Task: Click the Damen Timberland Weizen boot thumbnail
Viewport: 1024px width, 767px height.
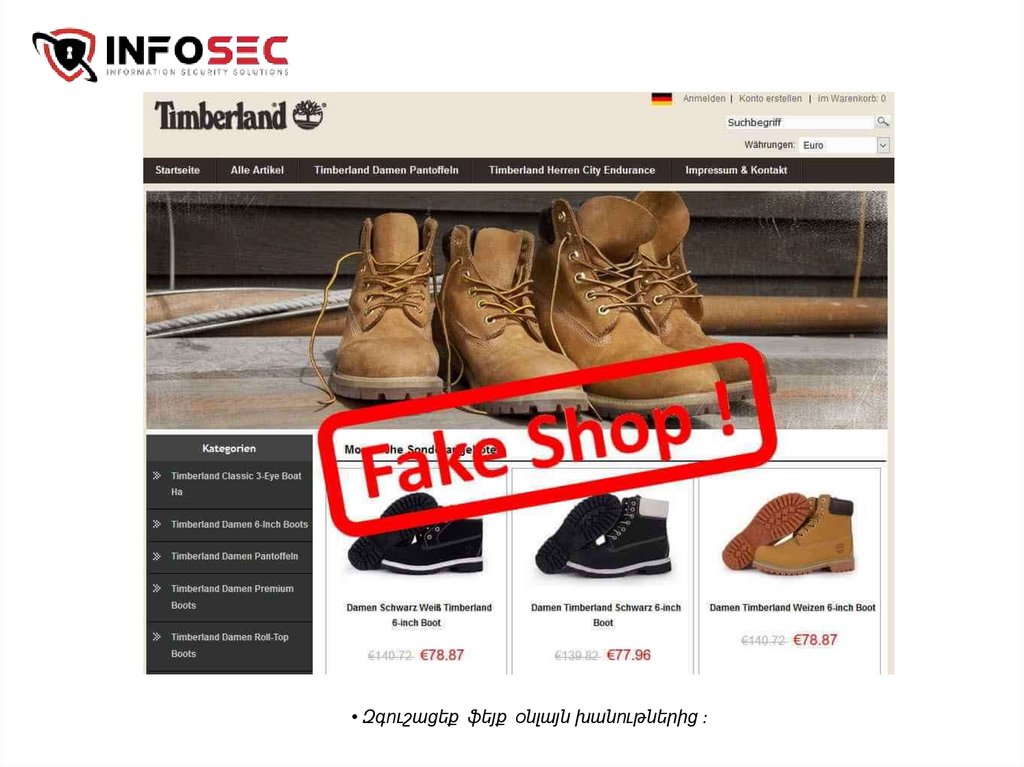Action: [789, 534]
